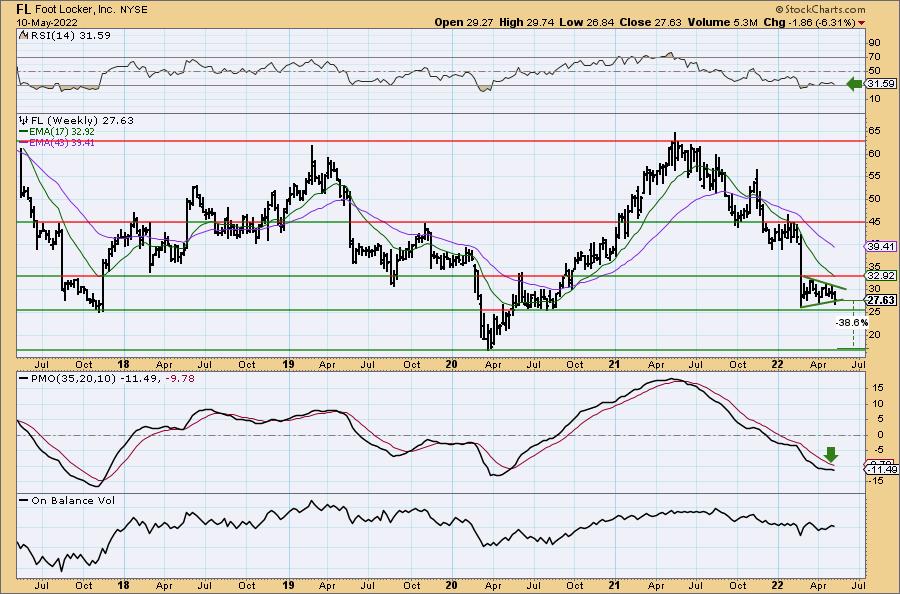Click the EMA(43) 39.41 legend text
The height and width of the screenshot is (594, 900).
[62, 142]
